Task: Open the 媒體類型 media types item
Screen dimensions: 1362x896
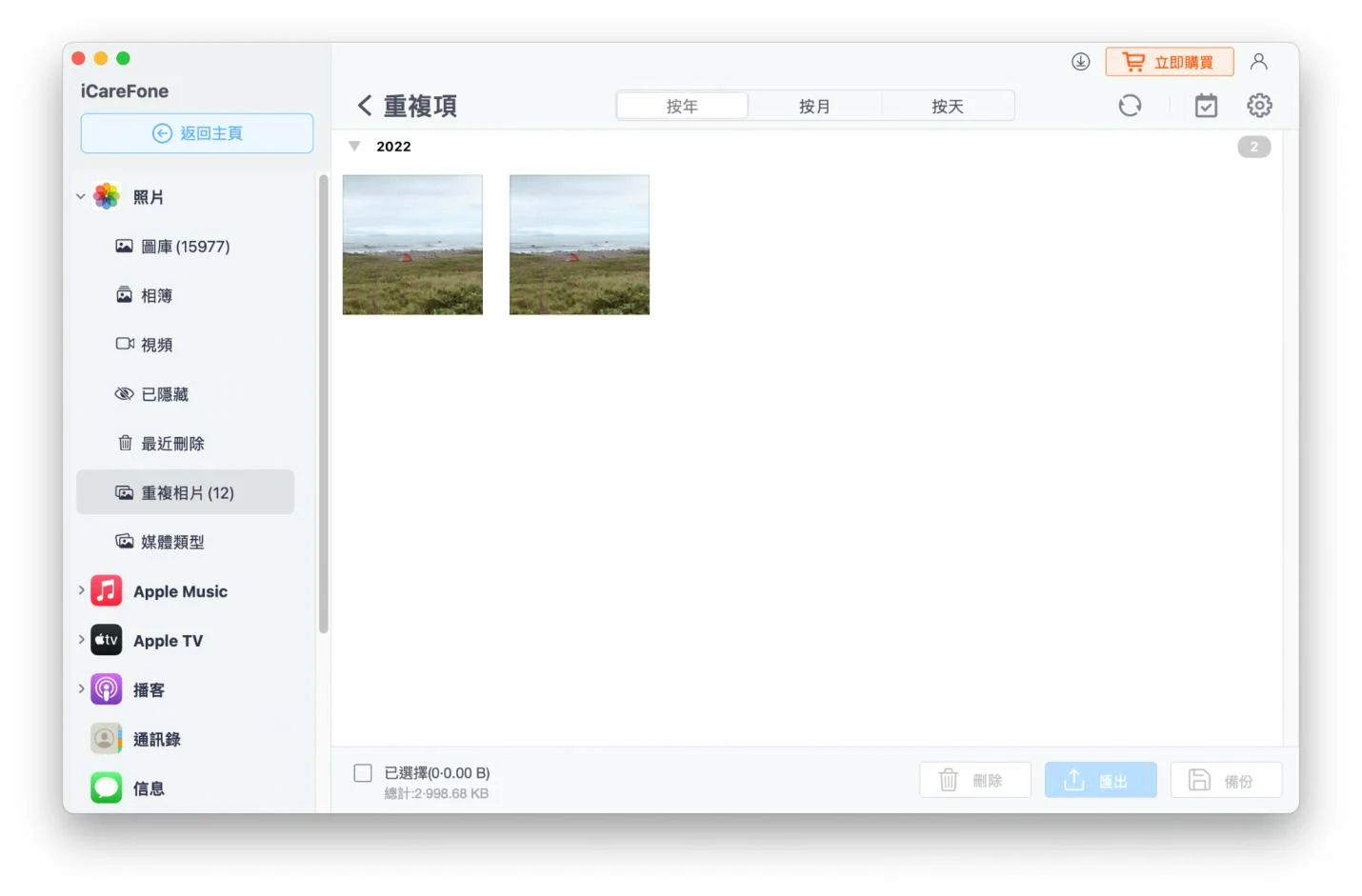Action: pyautogui.click(x=160, y=542)
